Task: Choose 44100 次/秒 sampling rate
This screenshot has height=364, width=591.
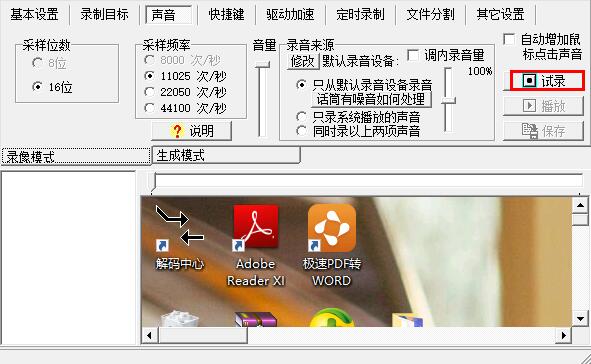Action: [149, 108]
